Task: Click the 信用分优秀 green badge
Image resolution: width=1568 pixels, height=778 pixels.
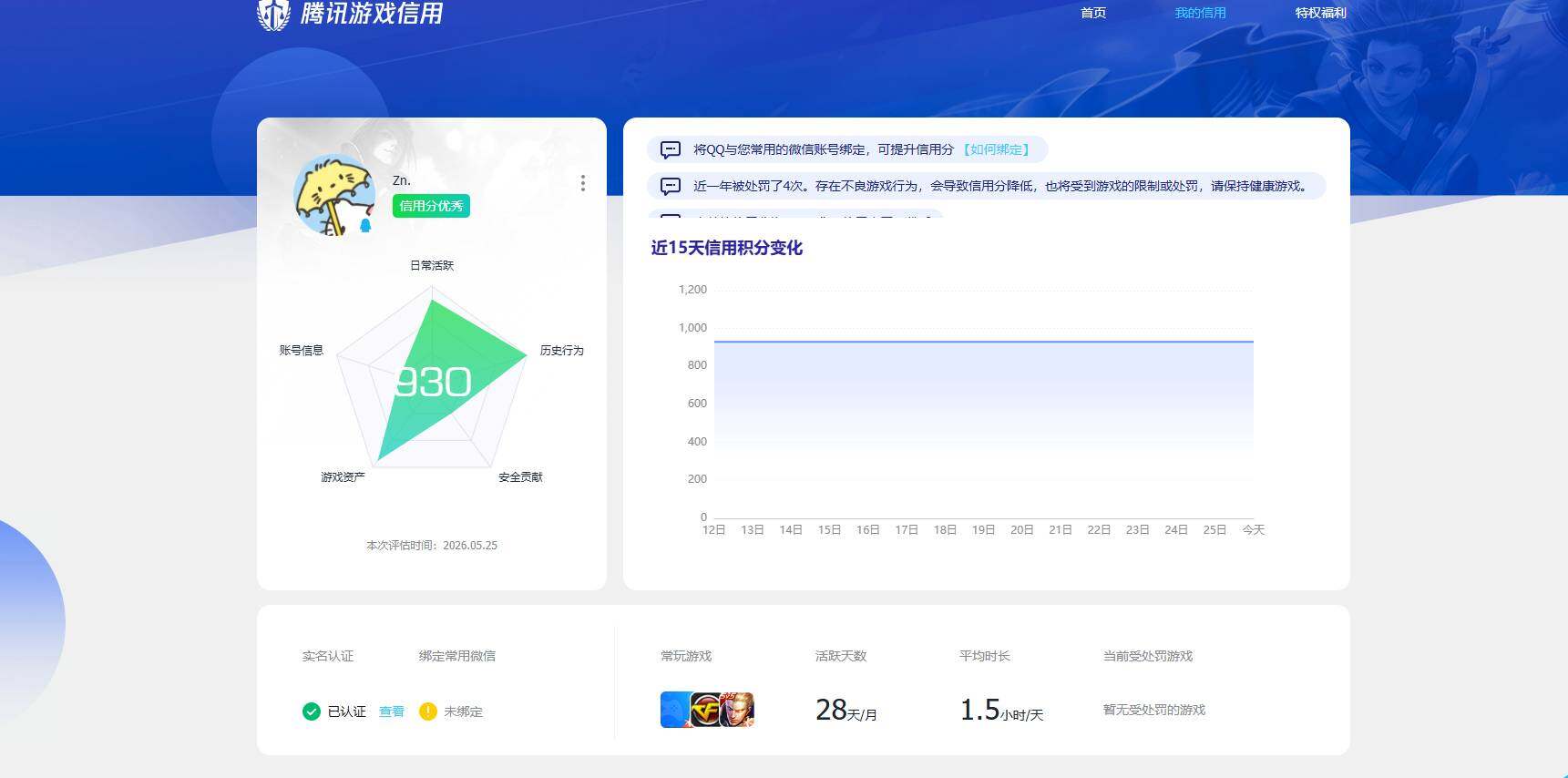Action: pos(431,206)
